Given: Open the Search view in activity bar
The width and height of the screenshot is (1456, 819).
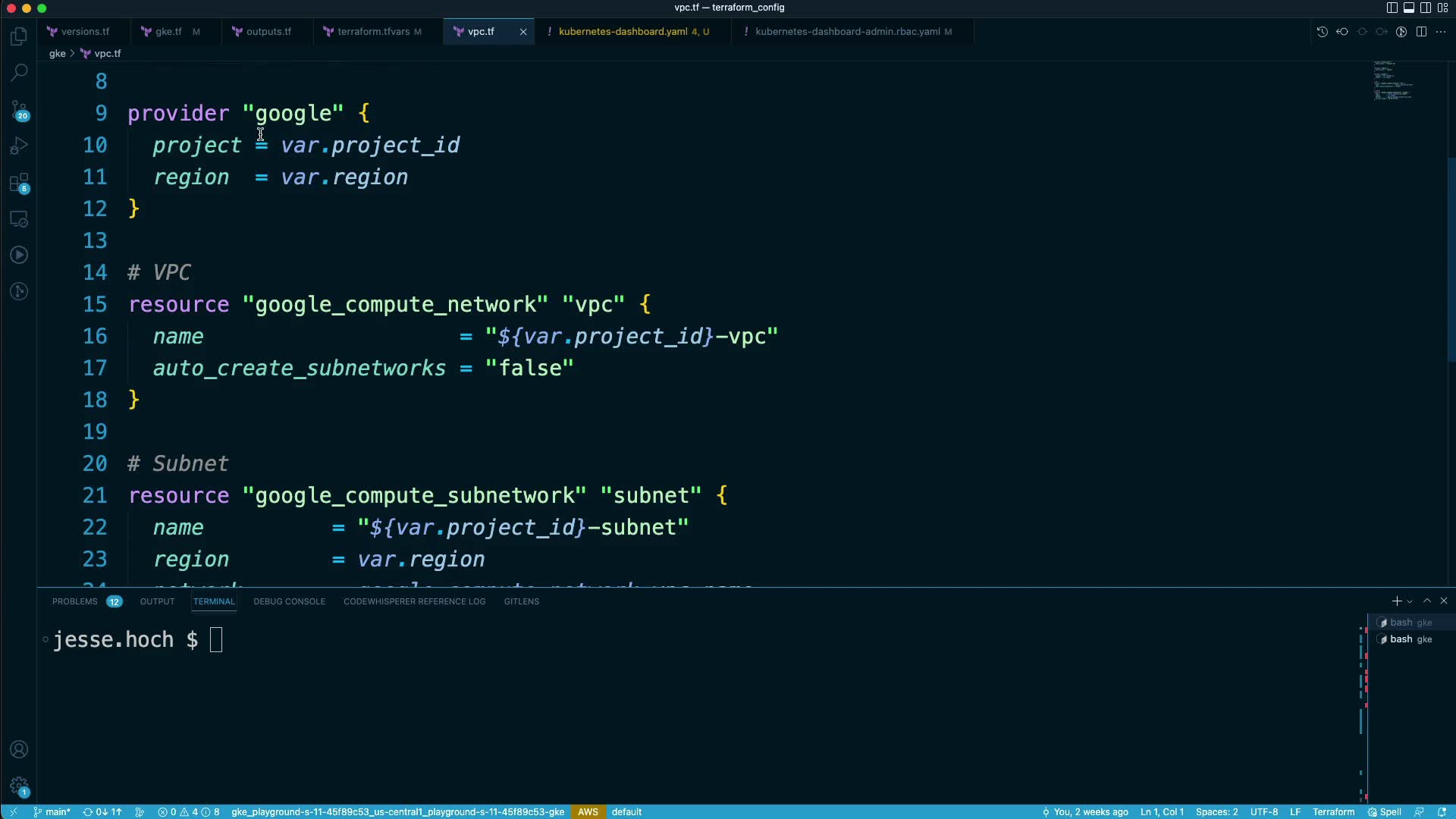Looking at the screenshot, I should pyautogui.click(x=19, y=73).
